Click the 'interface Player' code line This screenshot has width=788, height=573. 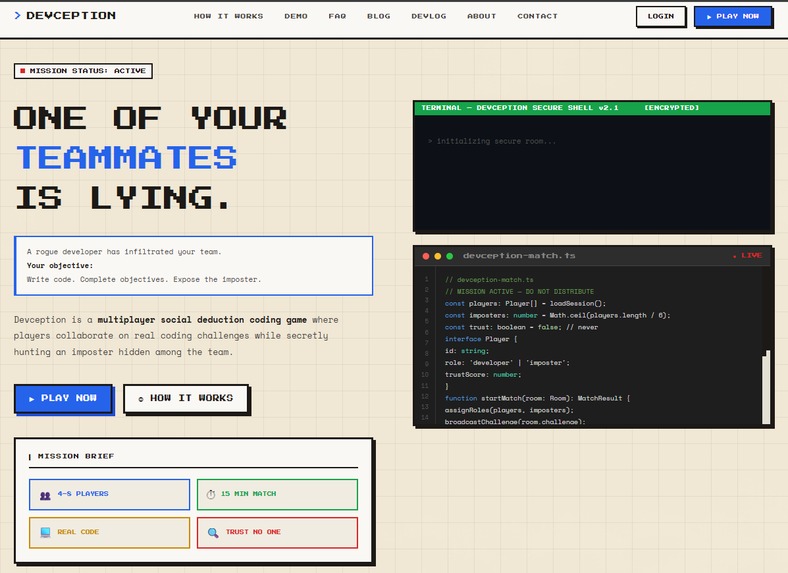click(x=481, y=339)
